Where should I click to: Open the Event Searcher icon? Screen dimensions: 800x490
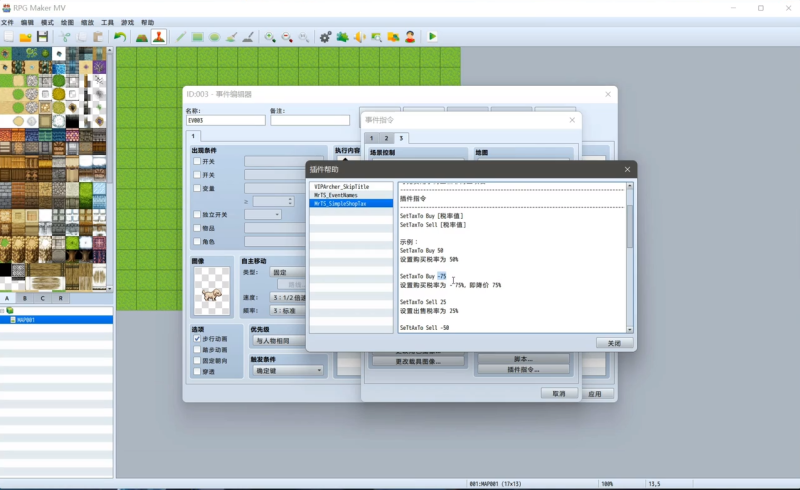pyautogui.click(x=376, y=37)
